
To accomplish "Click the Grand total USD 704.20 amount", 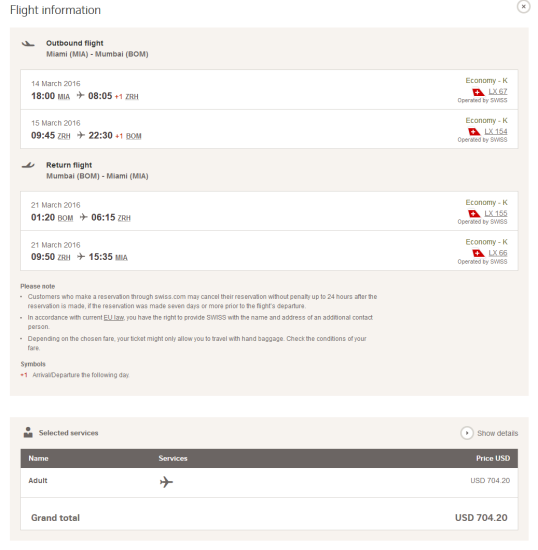I will [481, 518].
